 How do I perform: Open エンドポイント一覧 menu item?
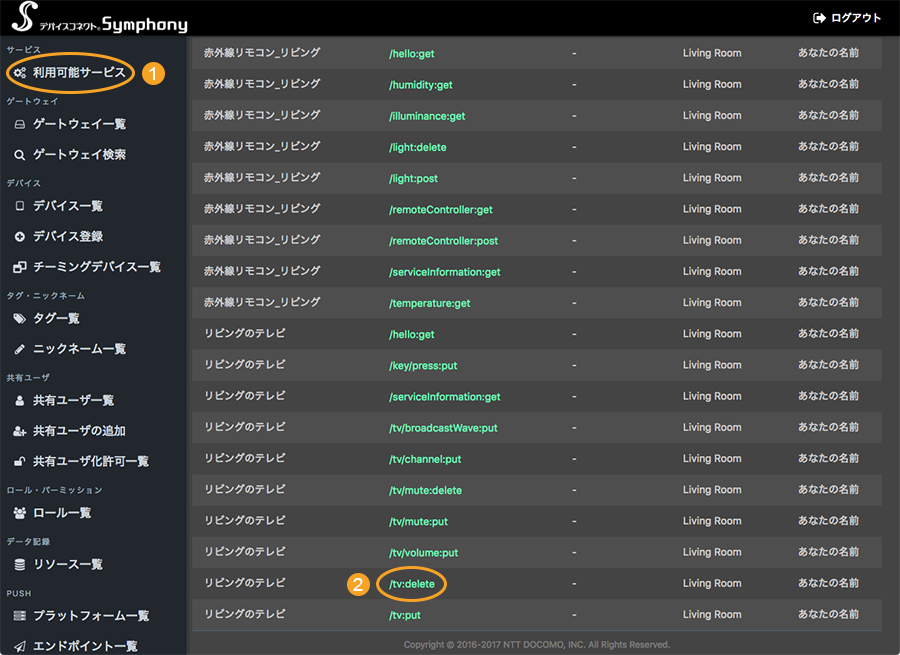(x=85, y=646)
